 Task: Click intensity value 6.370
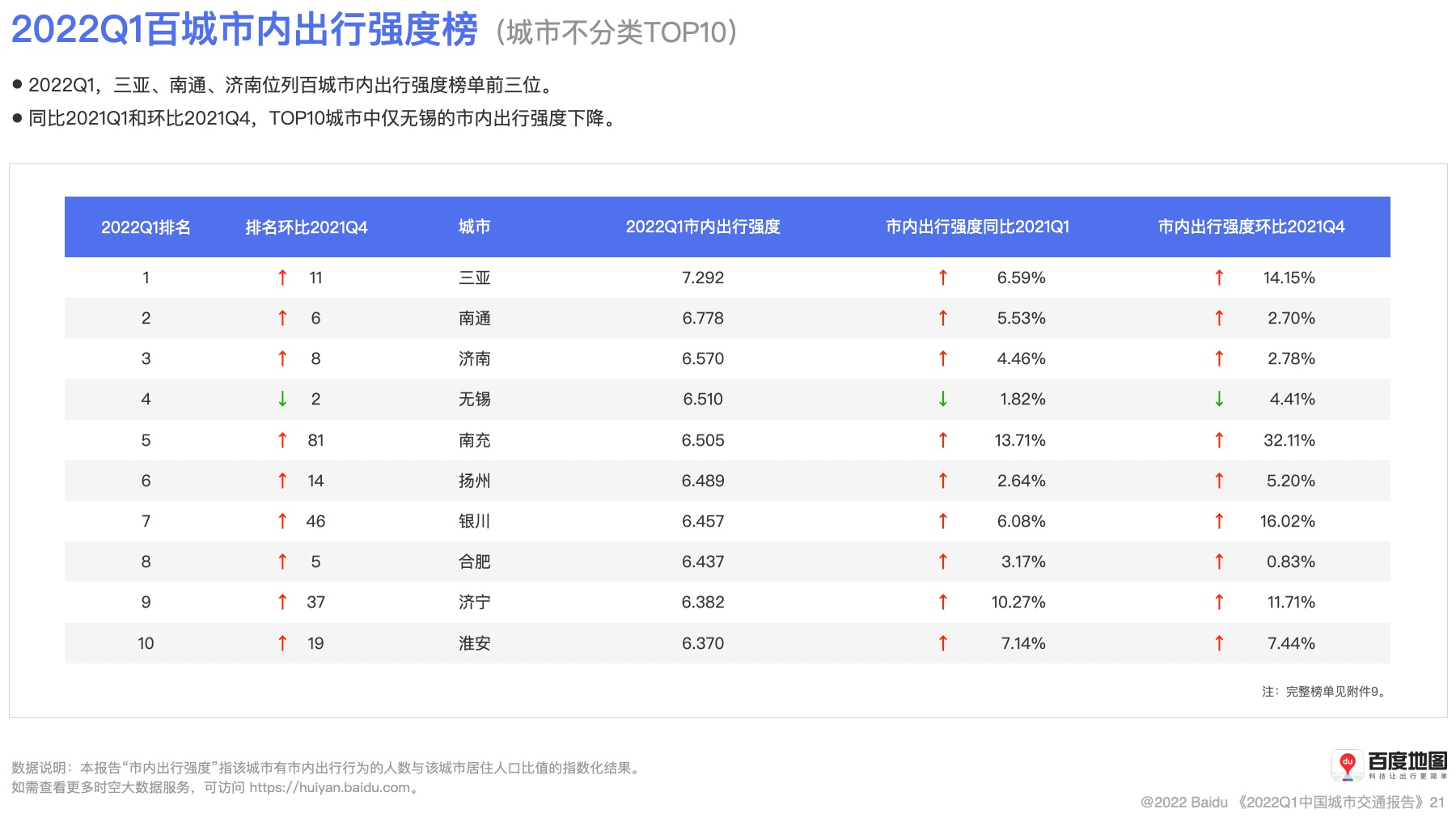[703, 643]
